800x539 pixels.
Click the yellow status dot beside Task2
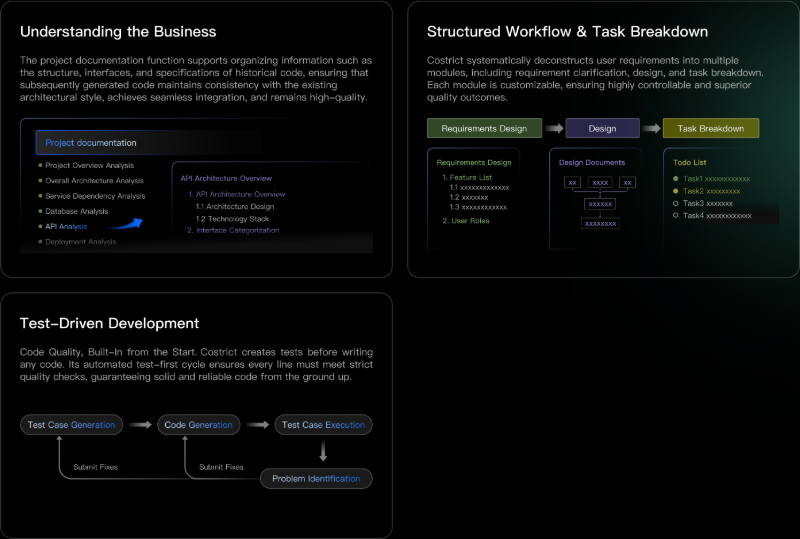click(676, 191)
